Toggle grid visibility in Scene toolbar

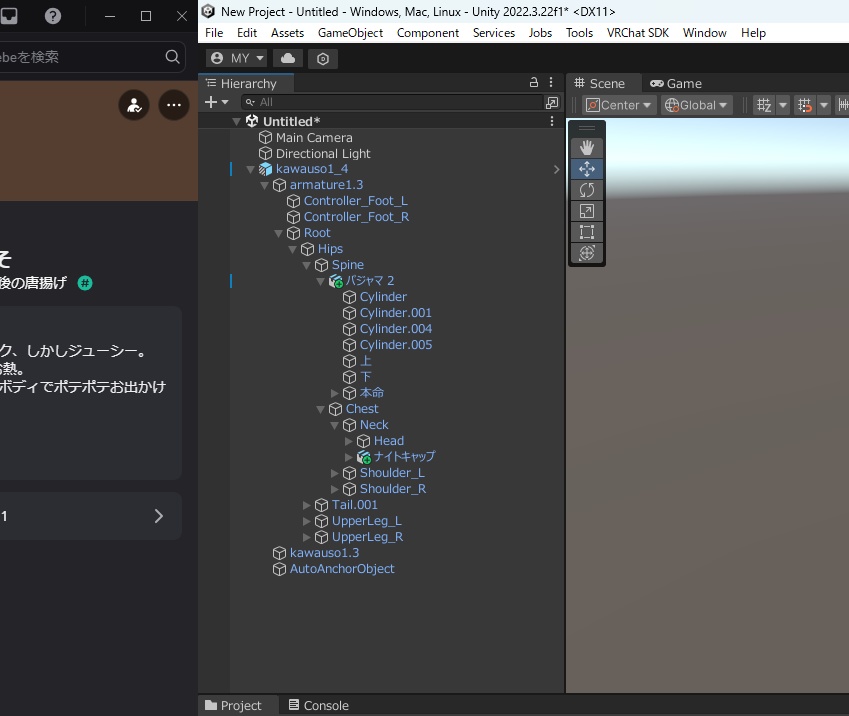[x=764, y=105]
